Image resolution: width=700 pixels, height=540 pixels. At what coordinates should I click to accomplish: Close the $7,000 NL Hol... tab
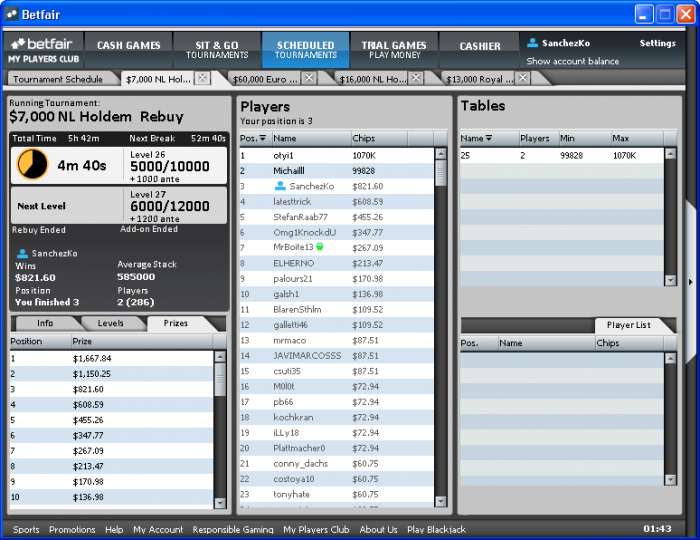pyautogui.click(x=202, y=78)
